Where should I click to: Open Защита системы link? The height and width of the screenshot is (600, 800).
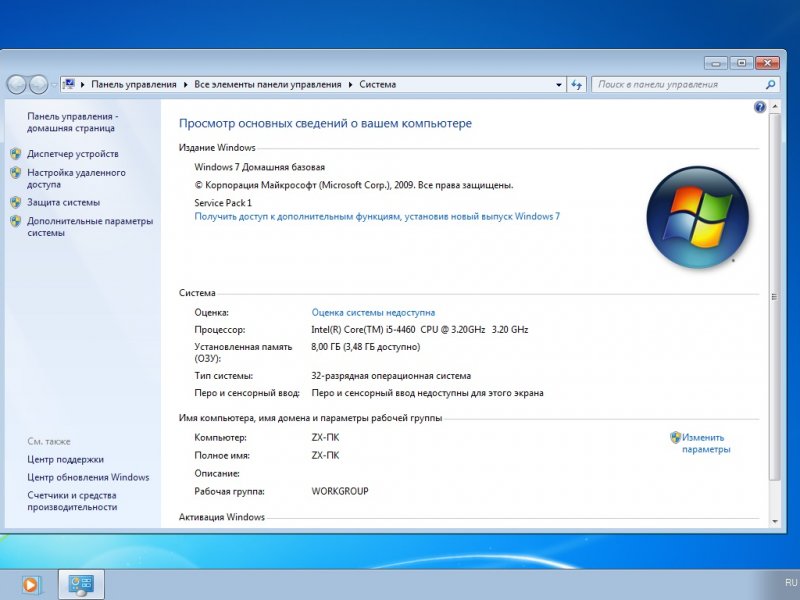[x=64, y=203]
